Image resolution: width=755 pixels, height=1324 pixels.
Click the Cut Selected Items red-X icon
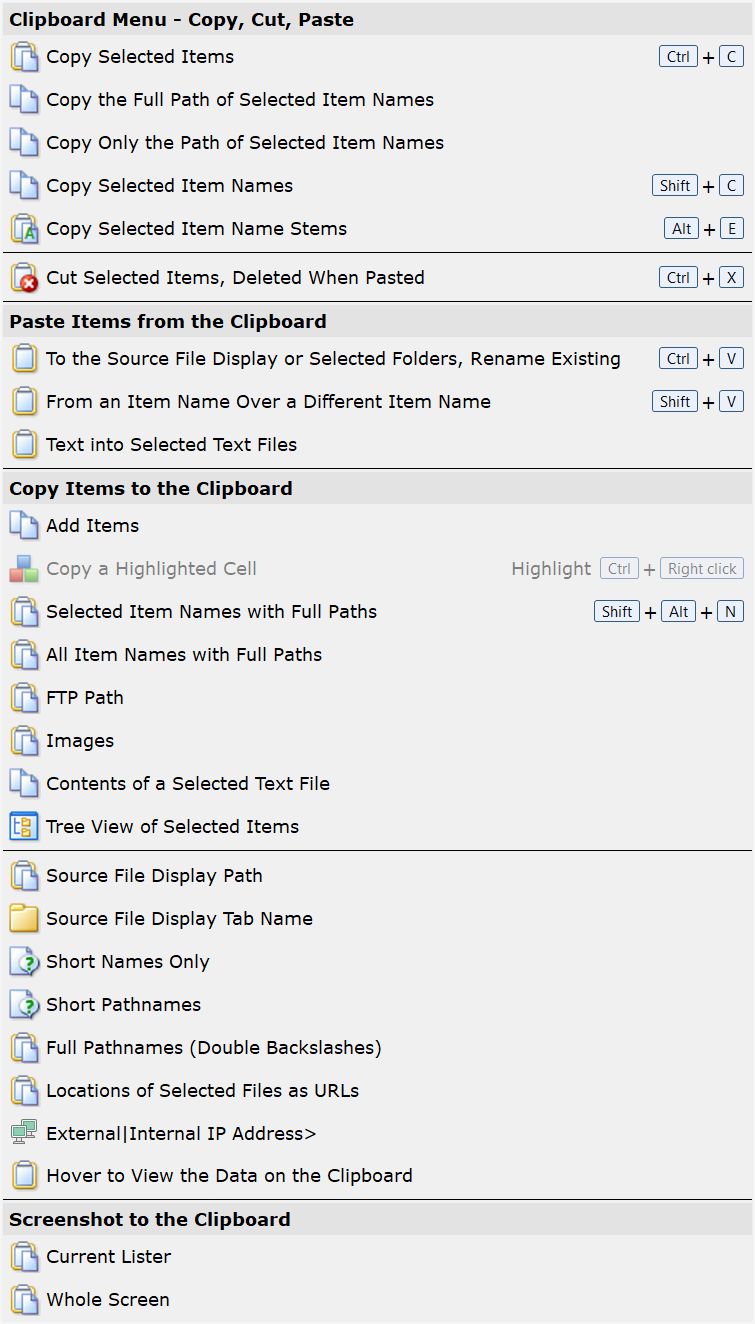tap(24, 278)
